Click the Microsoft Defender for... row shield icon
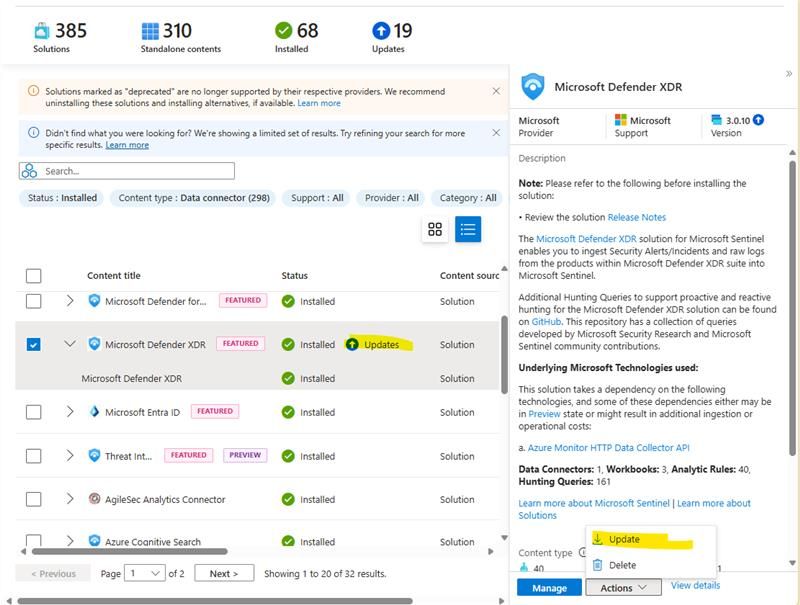 (x=94, y=300)
